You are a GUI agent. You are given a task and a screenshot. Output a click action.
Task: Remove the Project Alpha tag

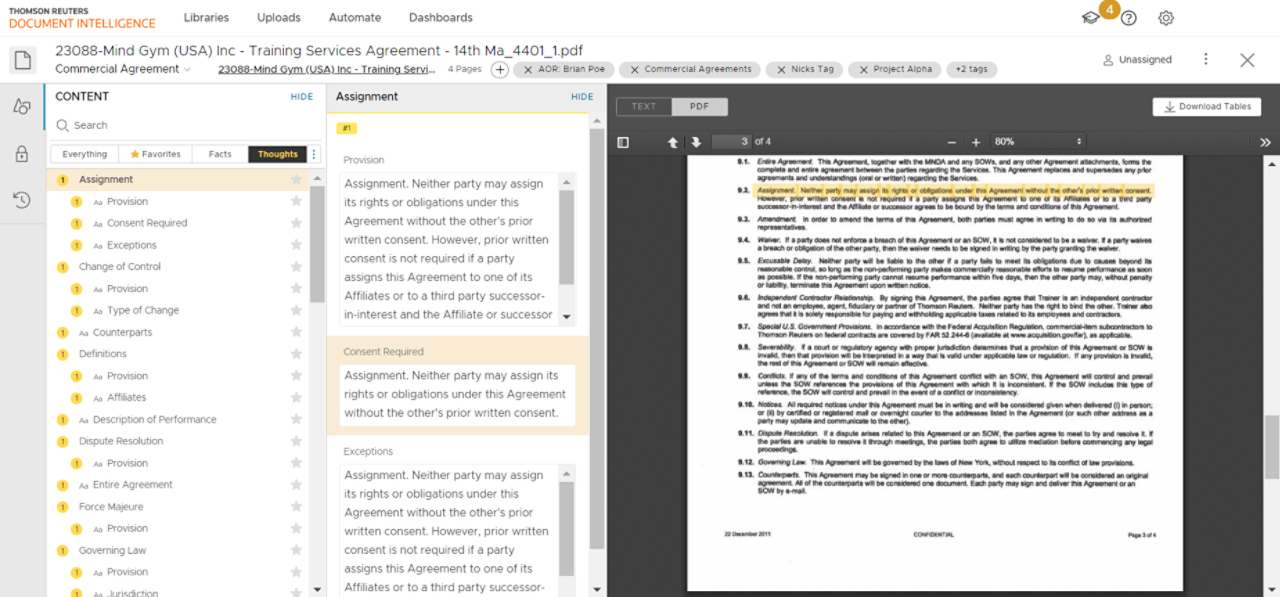863,70
